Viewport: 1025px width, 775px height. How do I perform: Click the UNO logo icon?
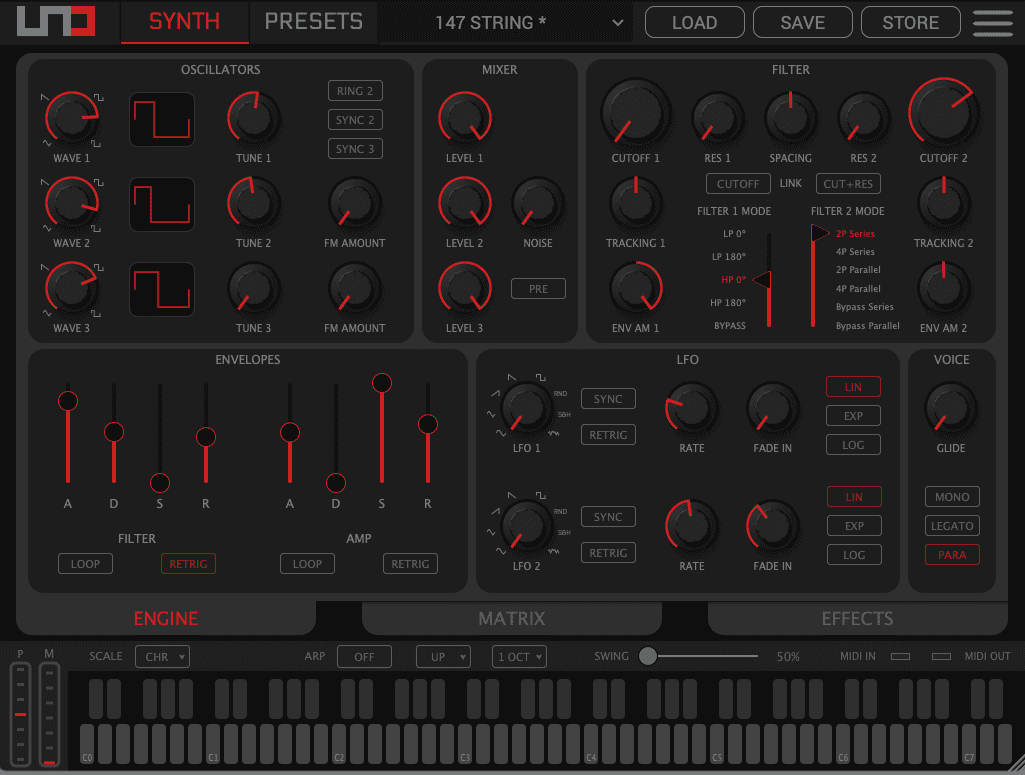(56, 22)
